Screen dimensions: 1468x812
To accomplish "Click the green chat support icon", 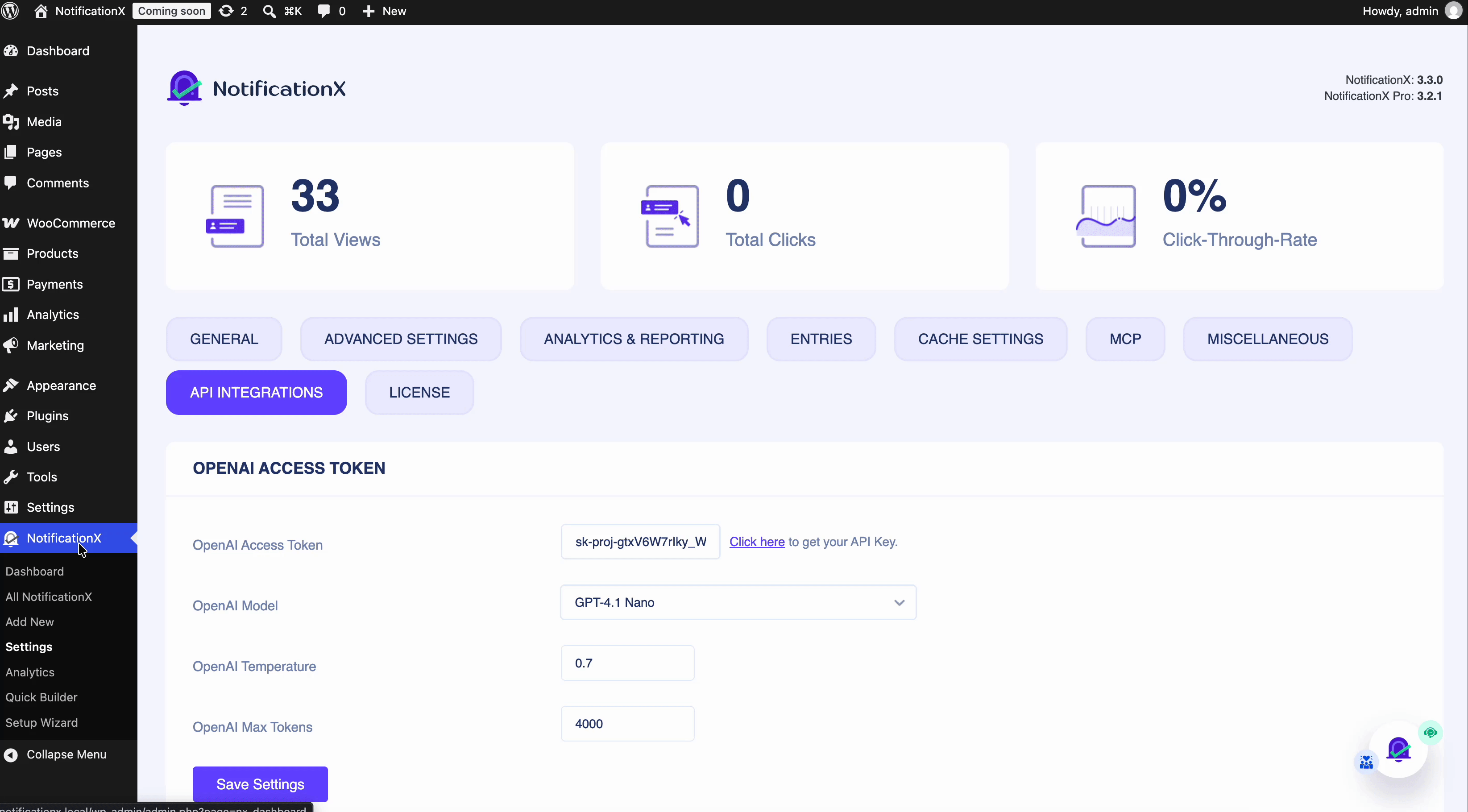I will (x=1430, y=732).
